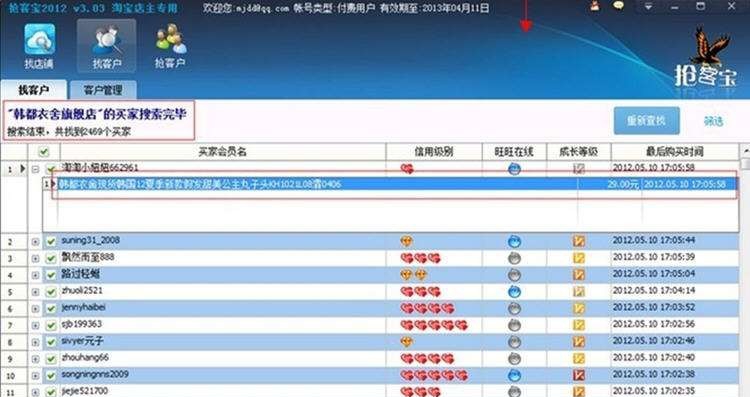Uncheck the checkbox for zhouhang66
Screen dimensions: 750x397
click(51, 359)
